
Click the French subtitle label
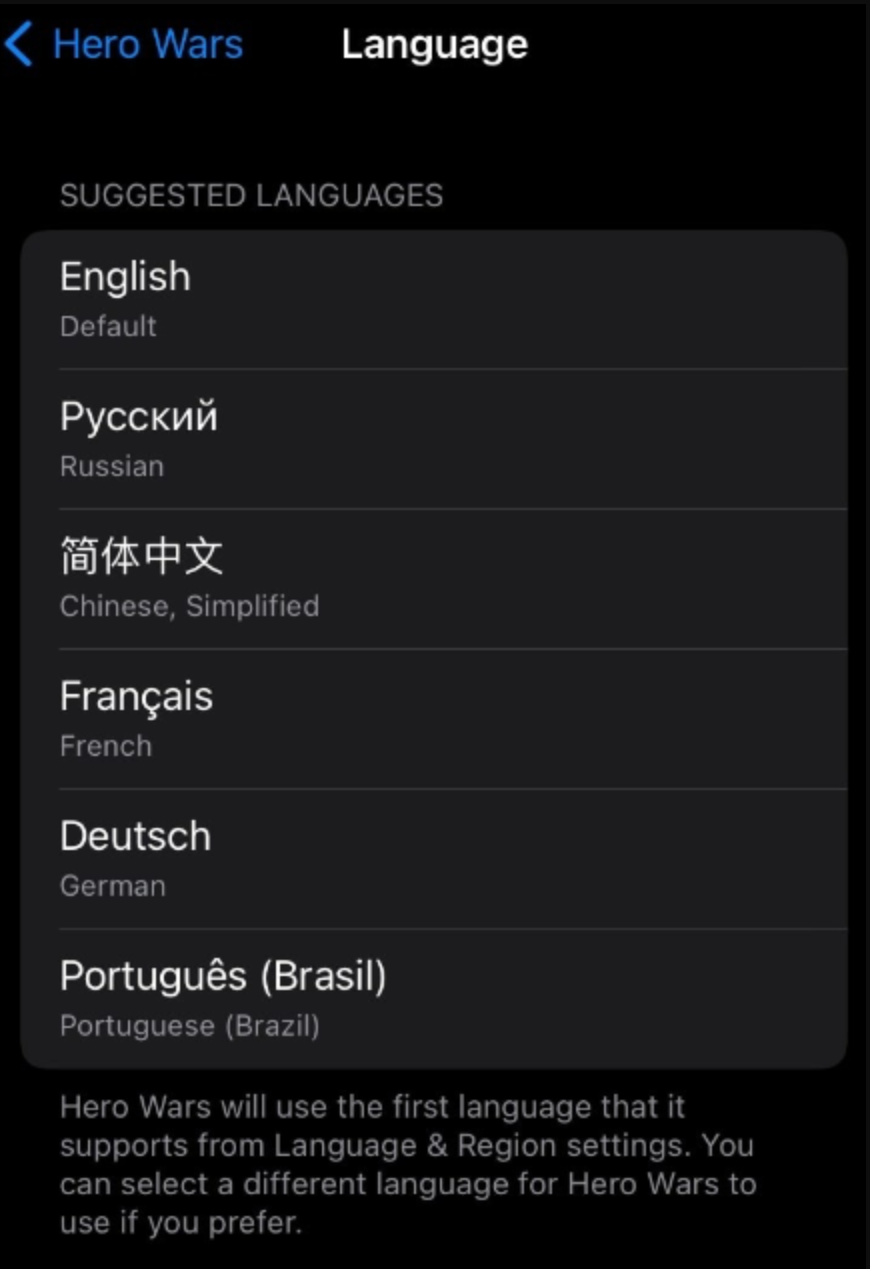coord(106,746)
